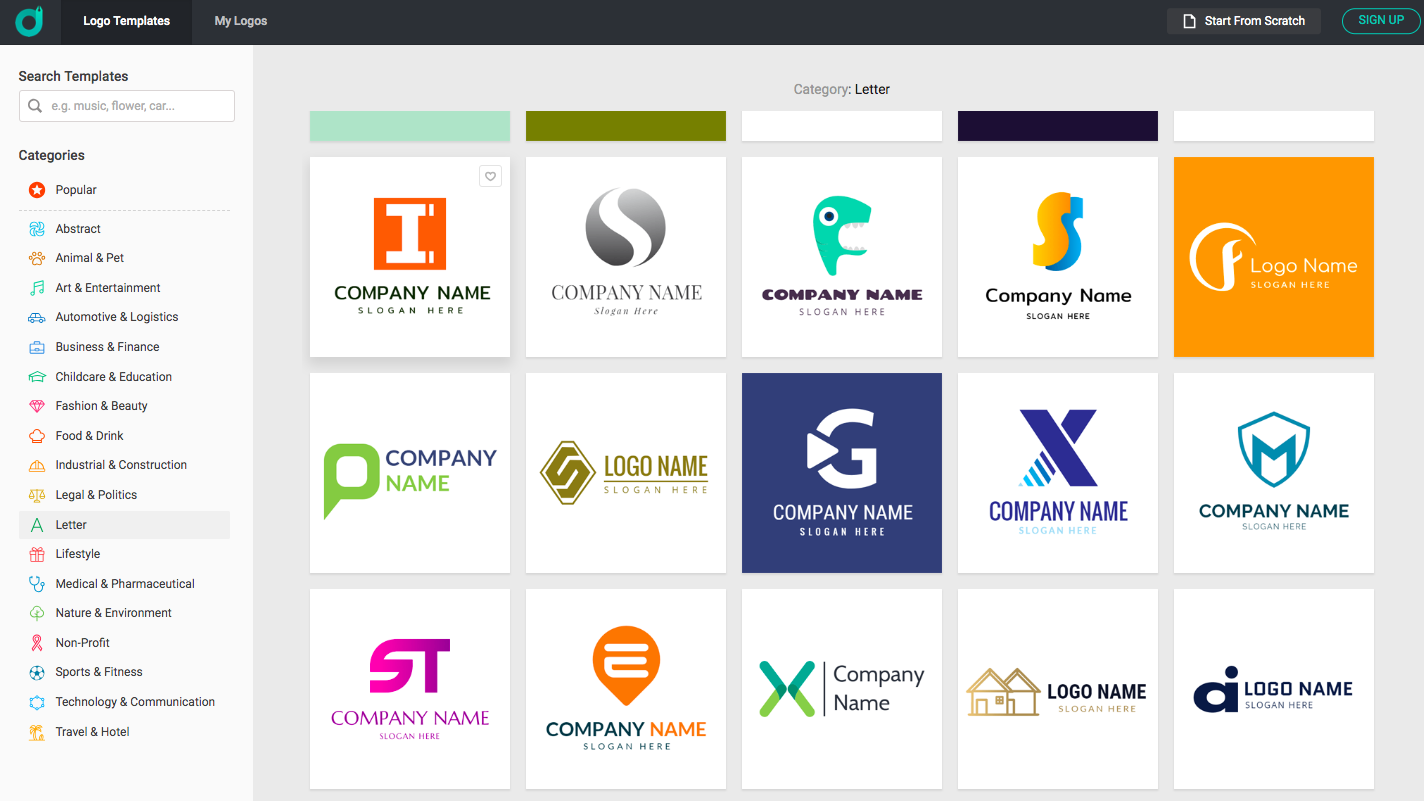
Task: Click the DesignEvo logo icon top-left
Action: click(30, 20)
